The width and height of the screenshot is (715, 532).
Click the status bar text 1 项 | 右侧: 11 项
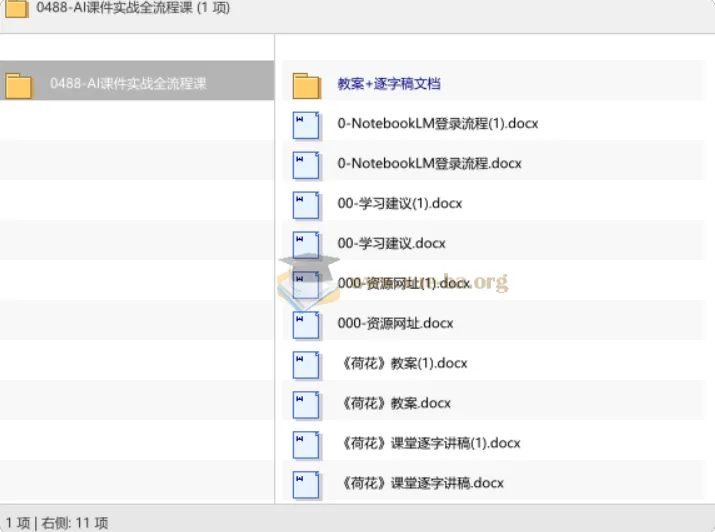(x=57, y=522)
